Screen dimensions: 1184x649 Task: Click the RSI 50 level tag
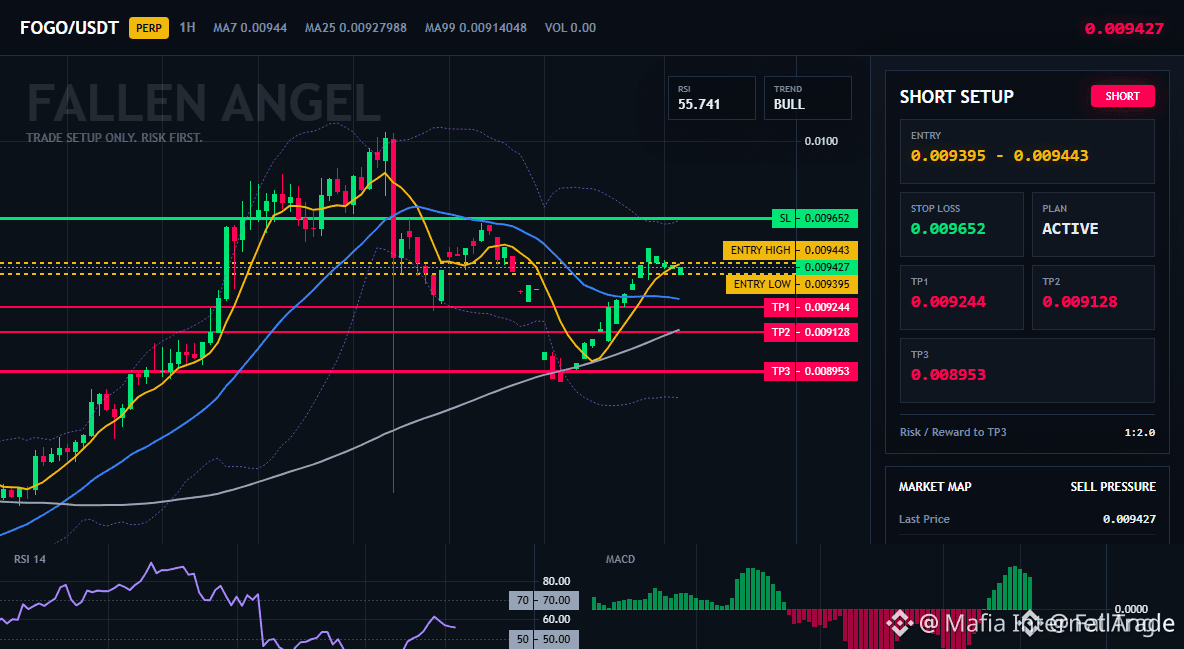coord(544,639)
